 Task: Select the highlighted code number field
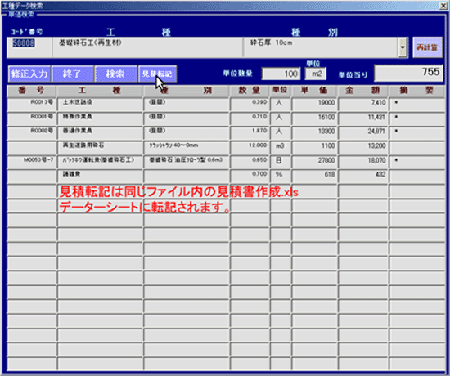click(x=29, y=47)
